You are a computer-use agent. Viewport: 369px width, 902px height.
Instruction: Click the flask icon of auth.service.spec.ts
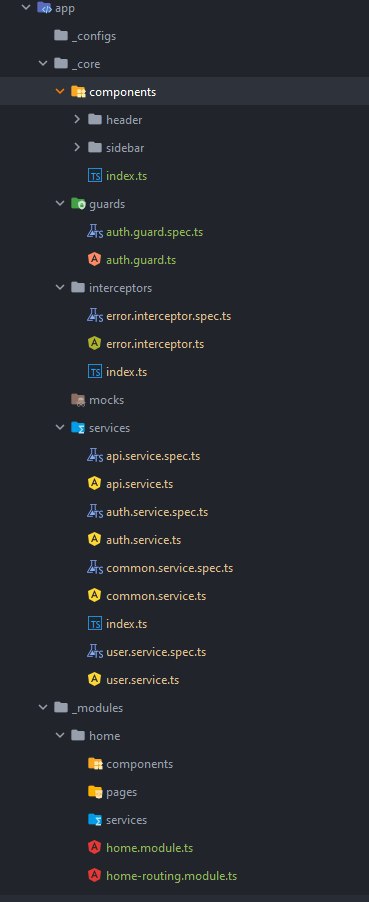coord(95,511)
